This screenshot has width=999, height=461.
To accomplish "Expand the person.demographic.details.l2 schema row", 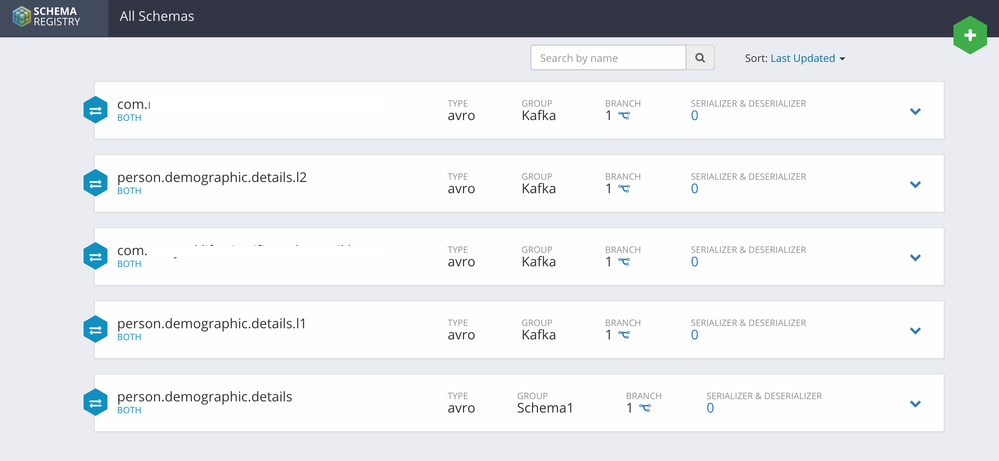I will point(914,184).
